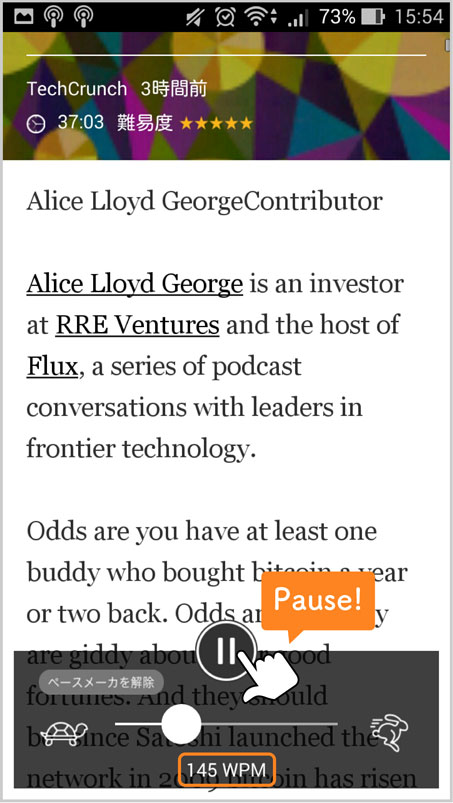Tap the first podcast notification icon
Screen dimensions: 453x803
53,17
